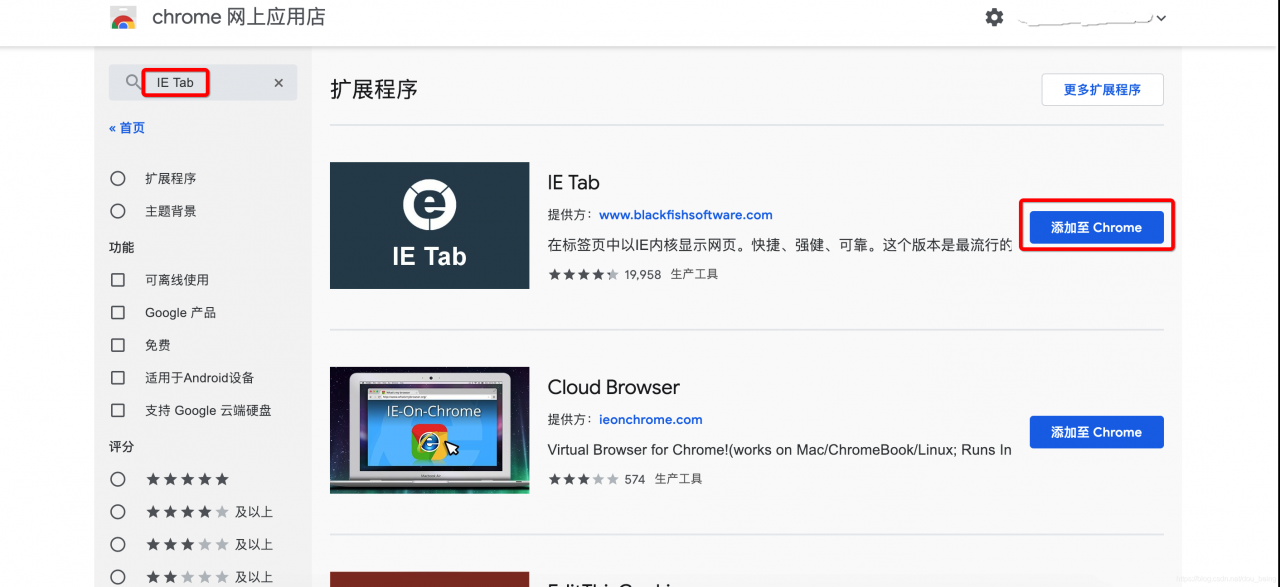Click the IE Tab search input field
Viewport: 1280px width, 587px height.
[x=203, y=83]
